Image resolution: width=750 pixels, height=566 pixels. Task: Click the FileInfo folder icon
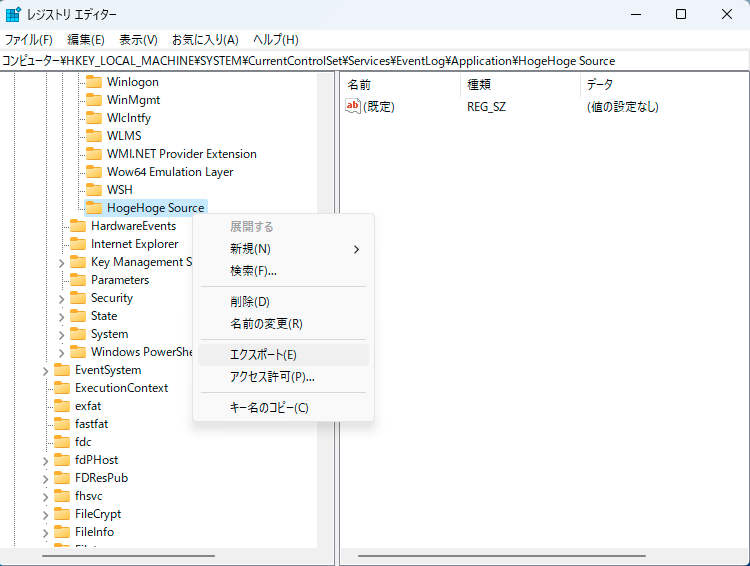point(62,532)
